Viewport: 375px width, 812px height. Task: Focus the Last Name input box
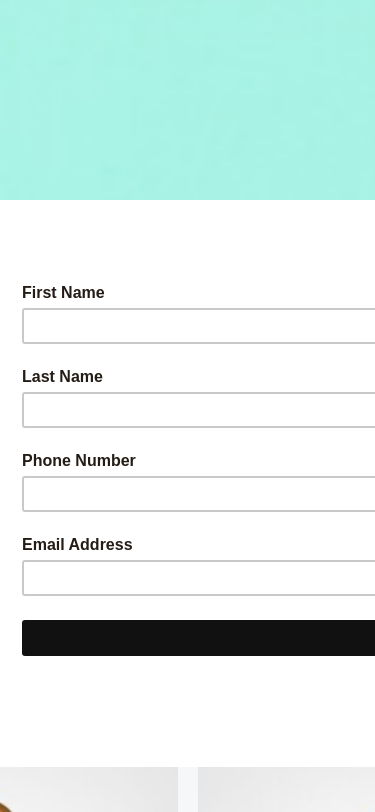pos(198,410)
